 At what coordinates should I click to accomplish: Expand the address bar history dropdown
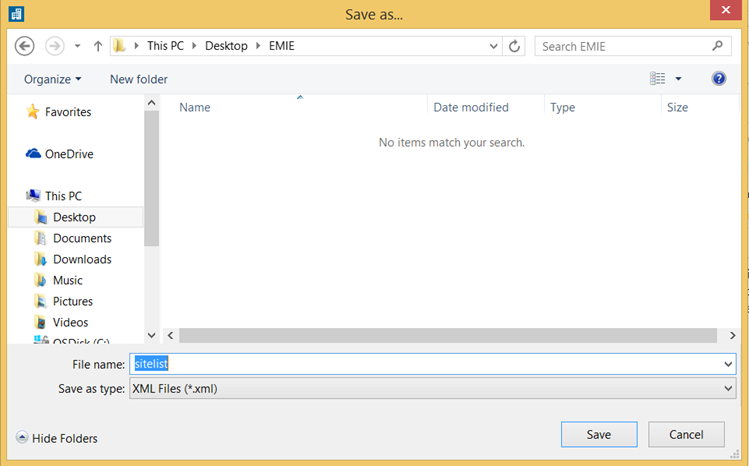click(493, 46)
